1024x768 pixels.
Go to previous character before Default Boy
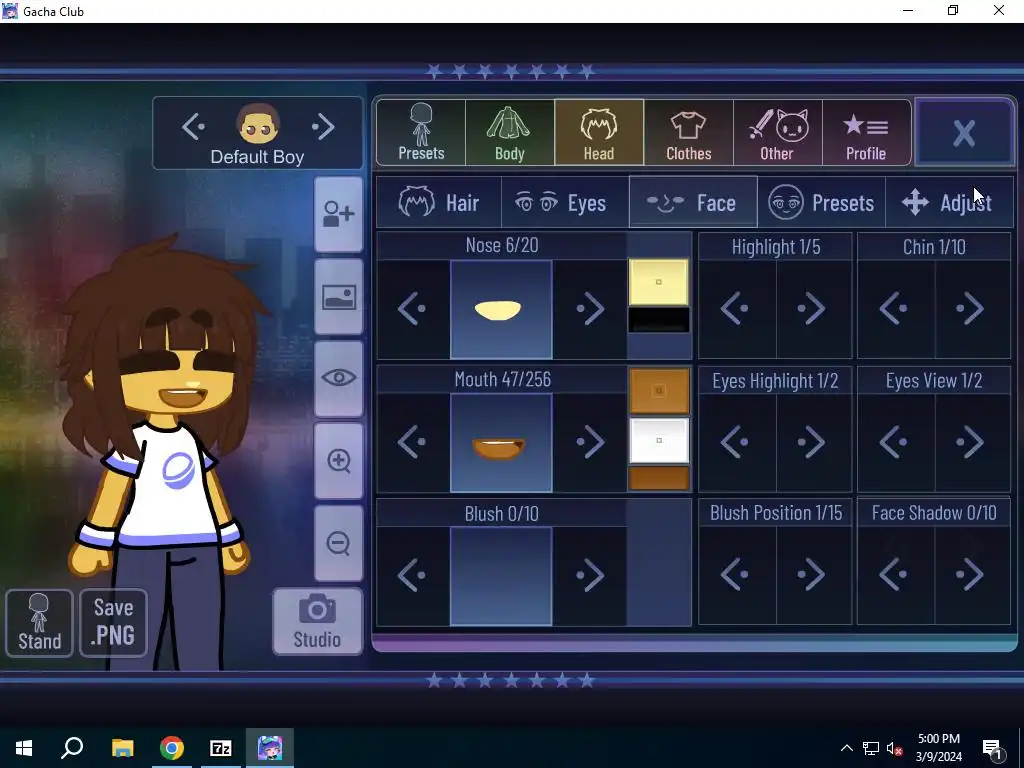click(x=193, y=127)
